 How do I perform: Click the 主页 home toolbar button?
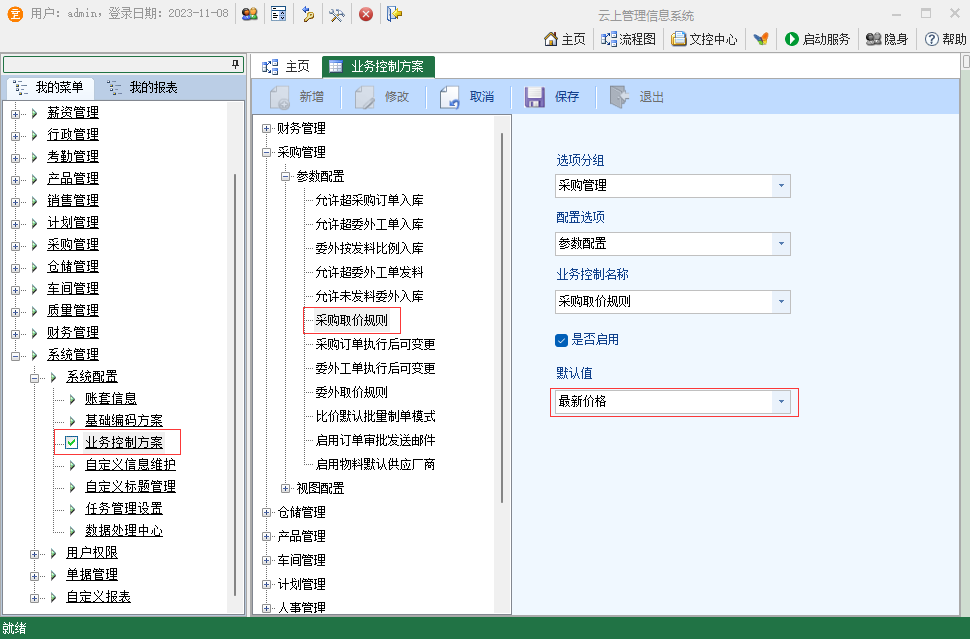[564, 39]
